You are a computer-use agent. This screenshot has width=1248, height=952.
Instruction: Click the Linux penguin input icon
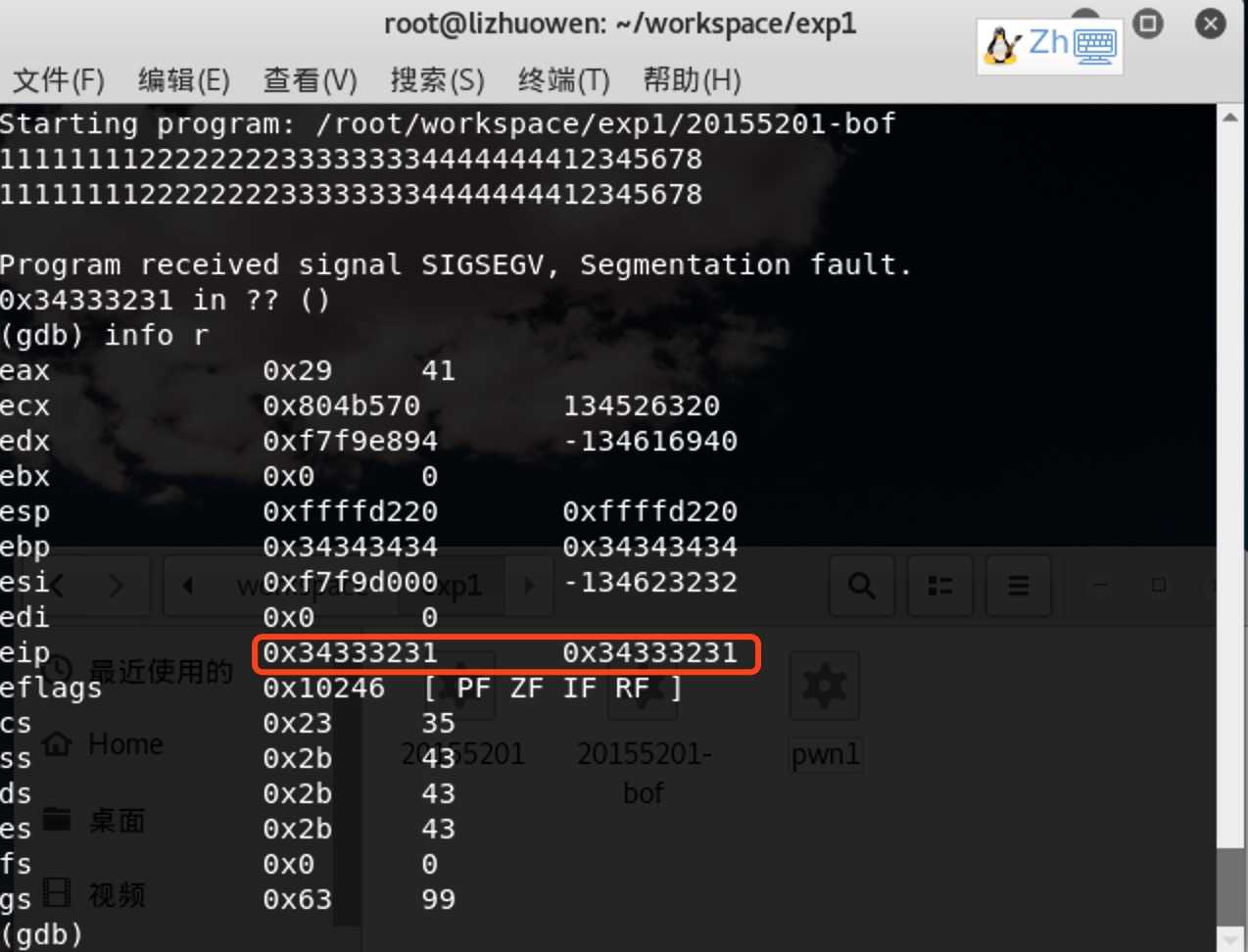[1002, 46]
